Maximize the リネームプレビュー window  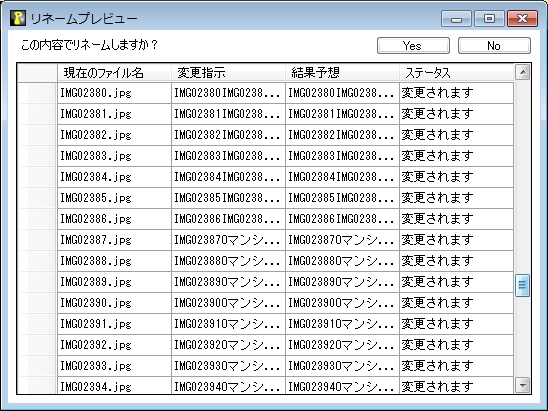tap(489, 19)
